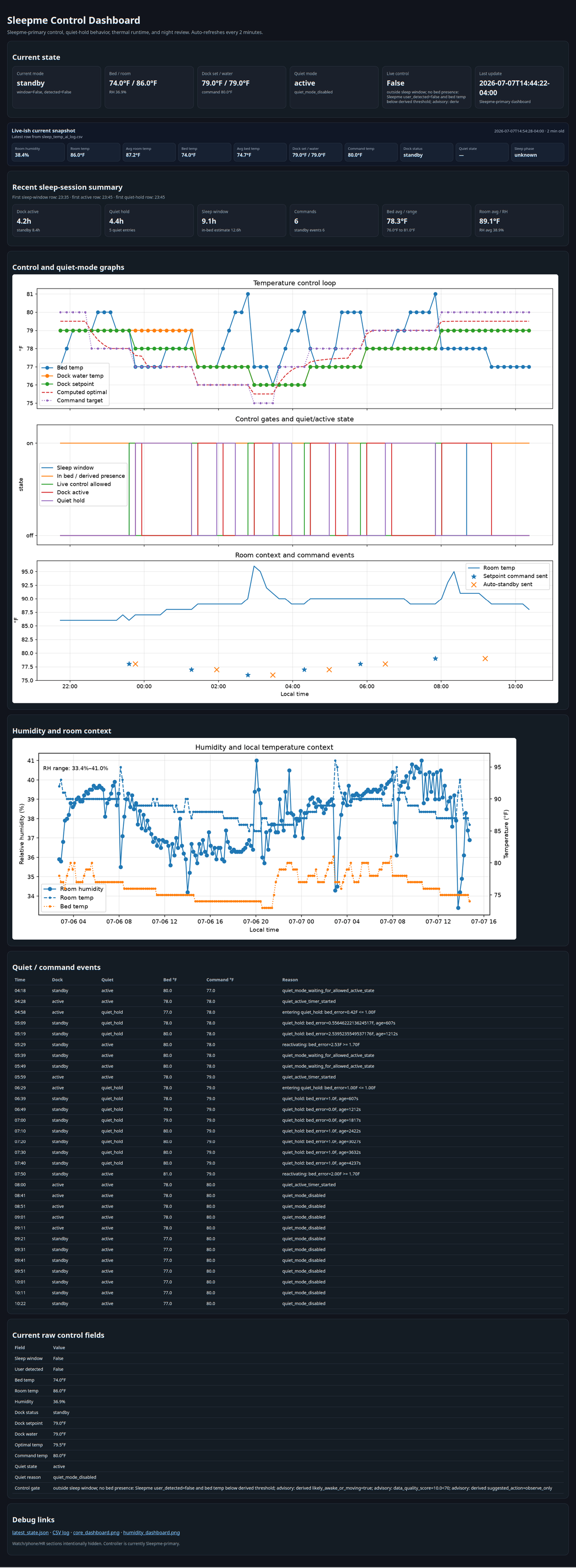Click the Room humidity 38.4% snapshot tile

click(38, 152)
